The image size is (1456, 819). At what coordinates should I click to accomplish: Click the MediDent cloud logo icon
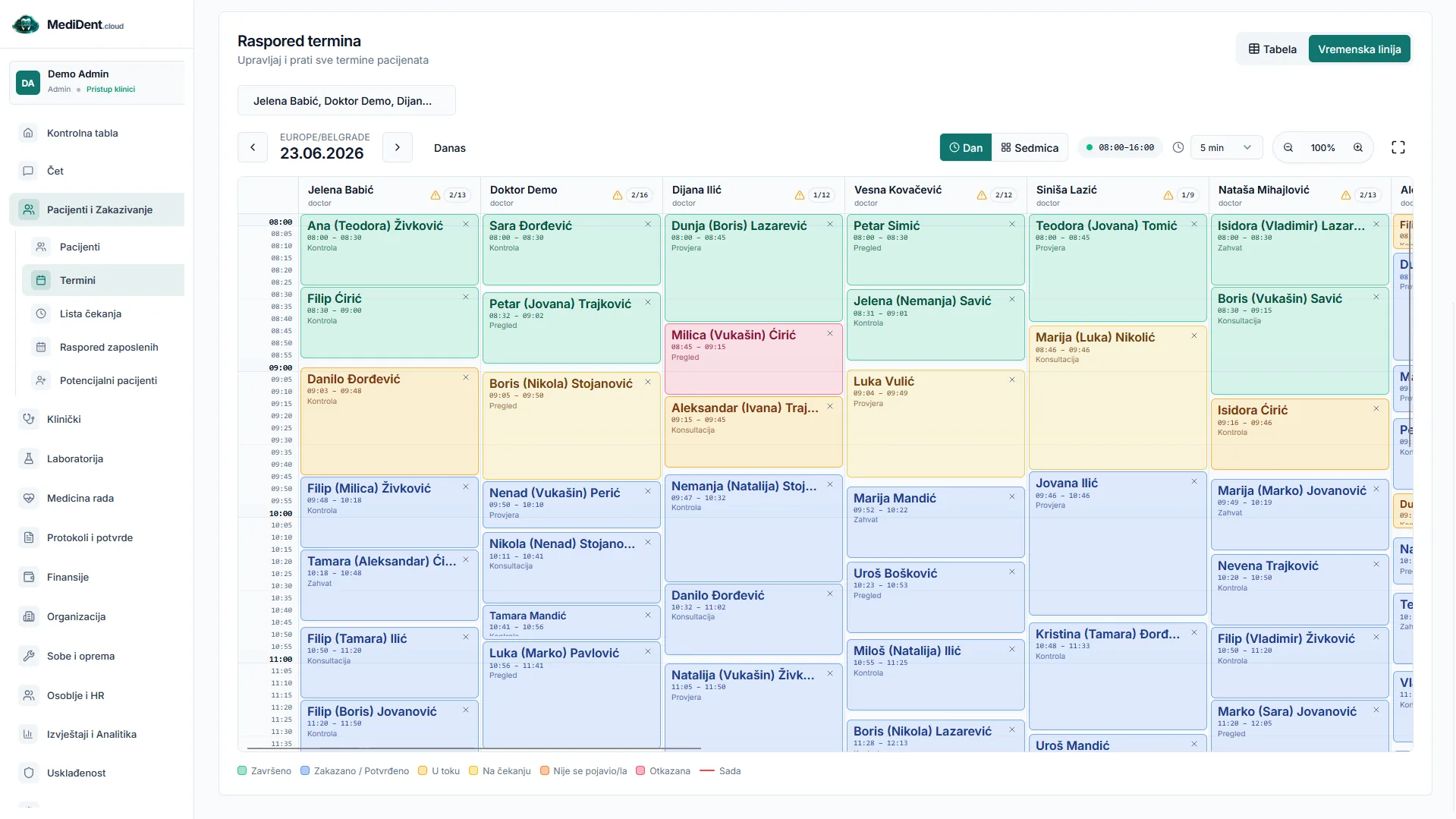[26, 24]
